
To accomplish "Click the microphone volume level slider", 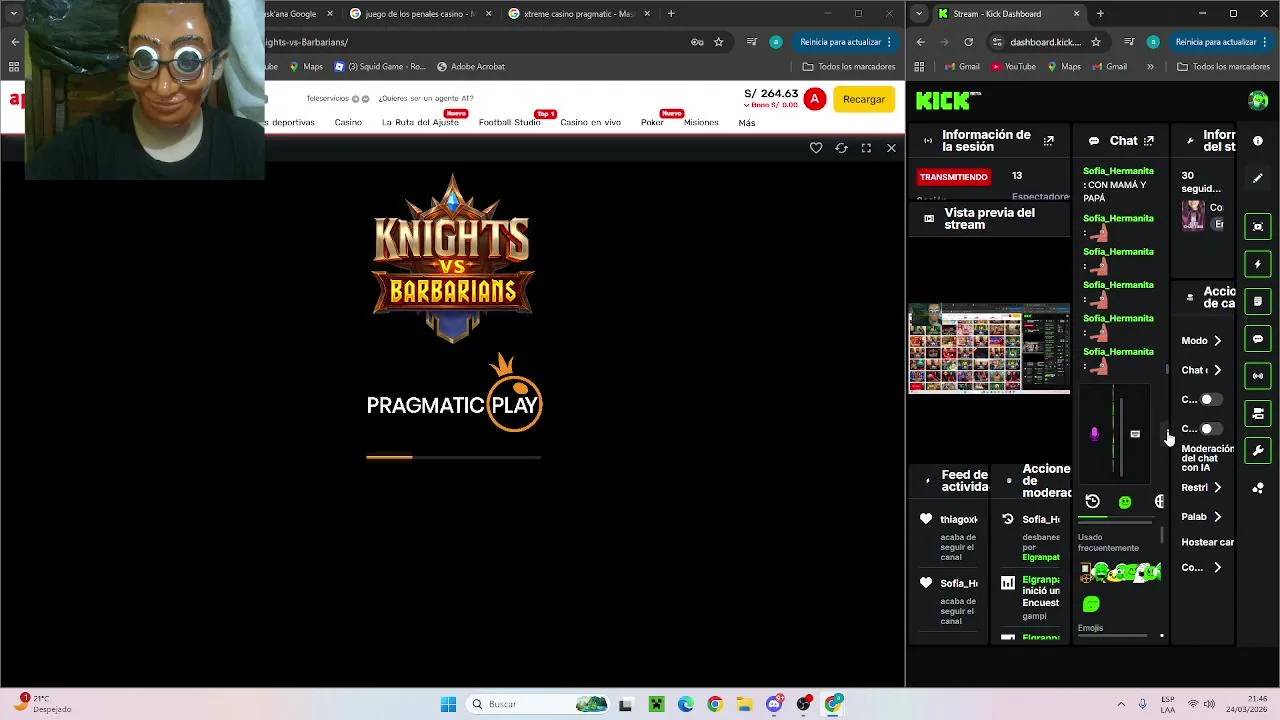I will coord(1120,435).
